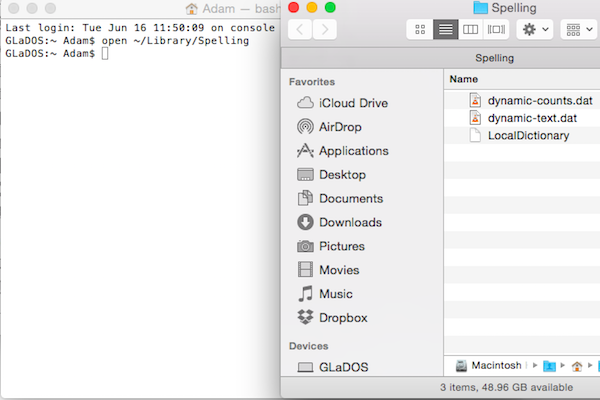The image size is (600, 400).
Task: Click the Users folder in path bar
Action: tap(549, 366)
